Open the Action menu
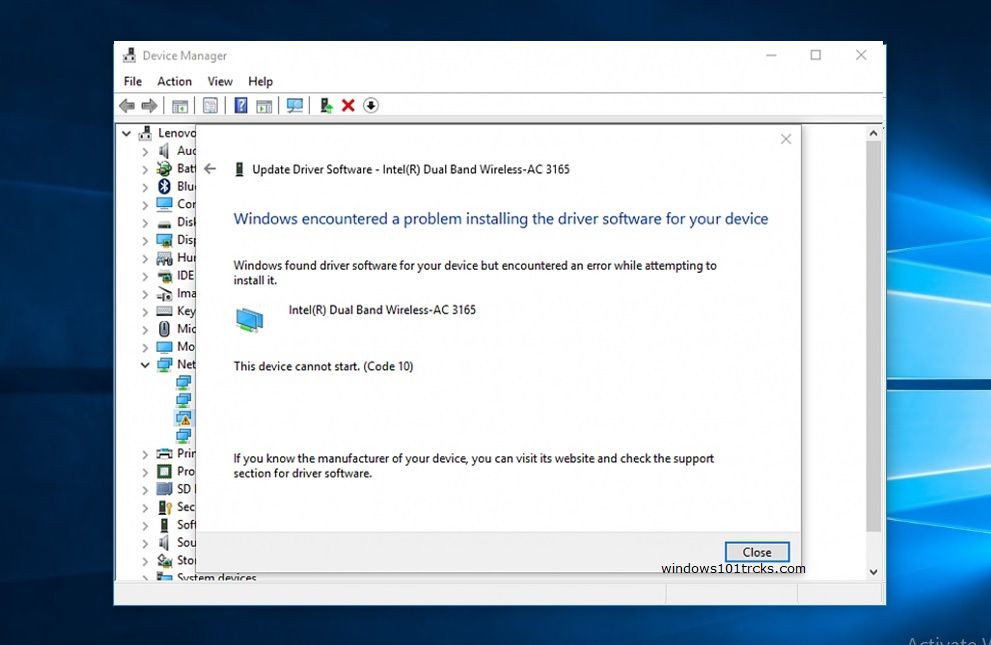Image resolution: width=991 pixels, height=645 pixels. [174, 81]
